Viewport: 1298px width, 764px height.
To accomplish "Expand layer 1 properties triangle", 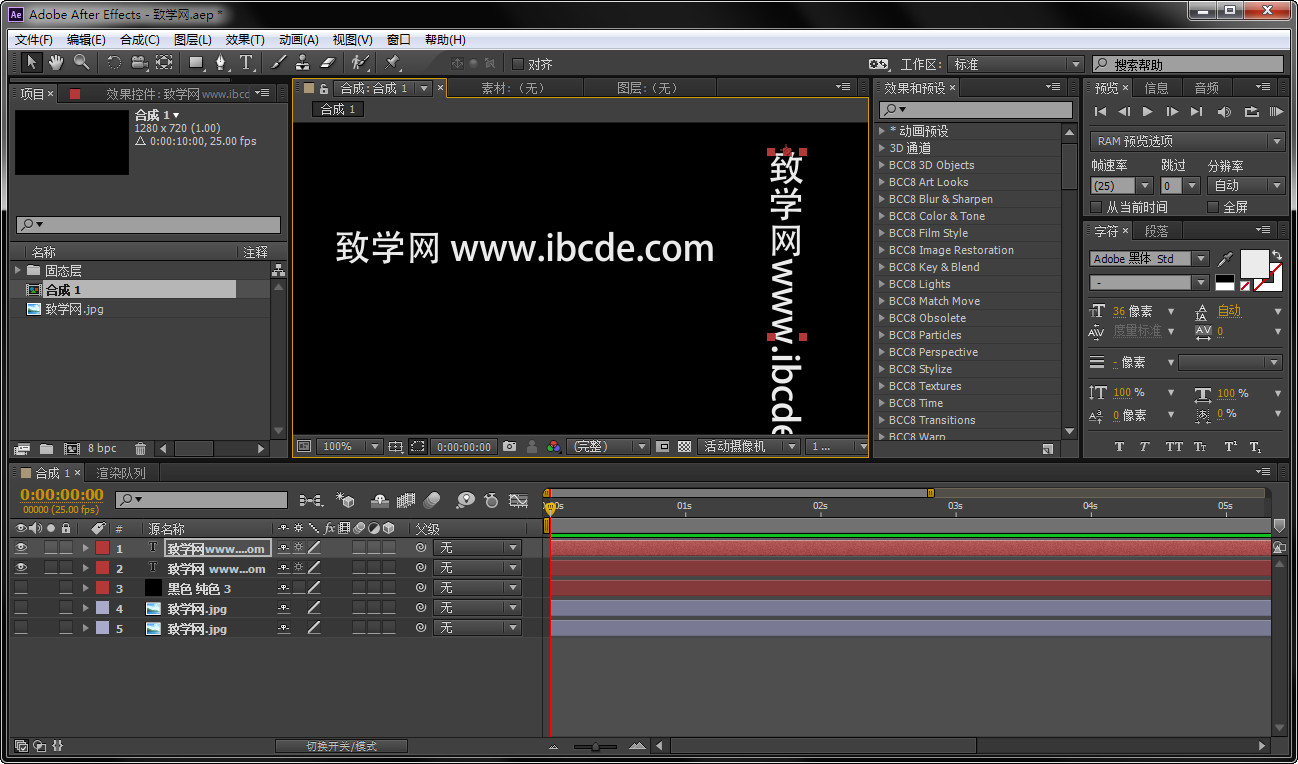I will 86,548.
